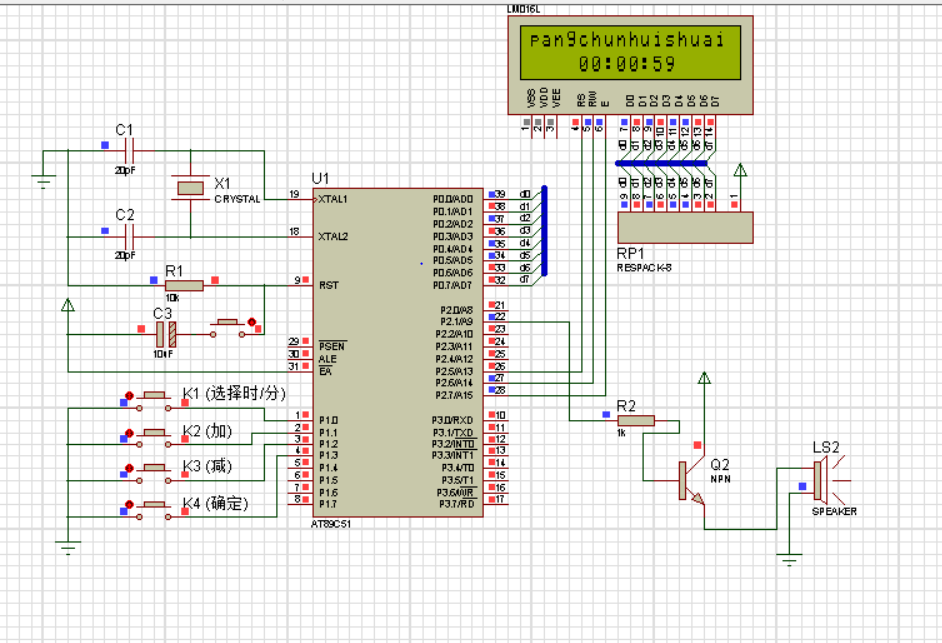Click the 'RST' pin label on U1
Screen dimensions: 942x643
(x=329, y=285)
